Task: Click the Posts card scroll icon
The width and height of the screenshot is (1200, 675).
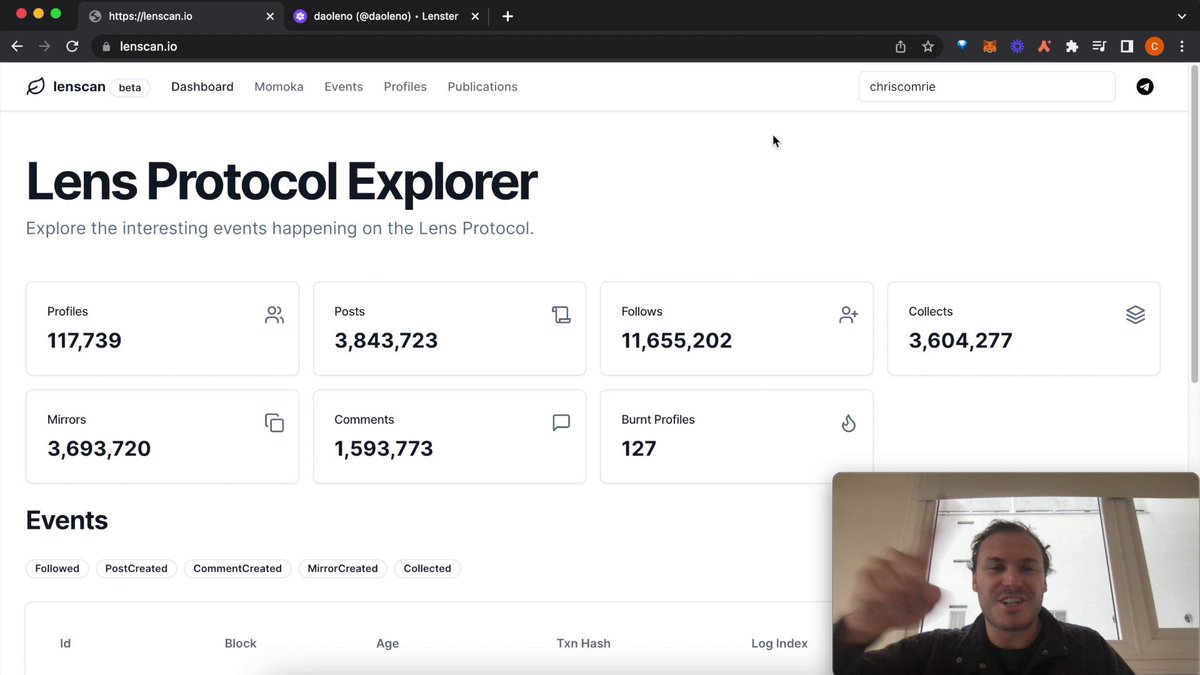Action: point(561,315)
